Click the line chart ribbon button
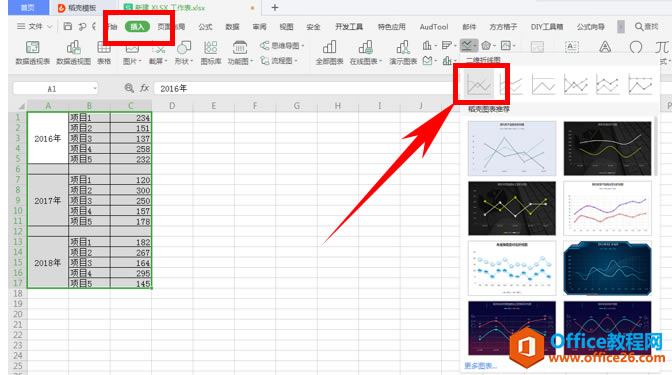Screen dimensions: 672x375 point(468,45)
